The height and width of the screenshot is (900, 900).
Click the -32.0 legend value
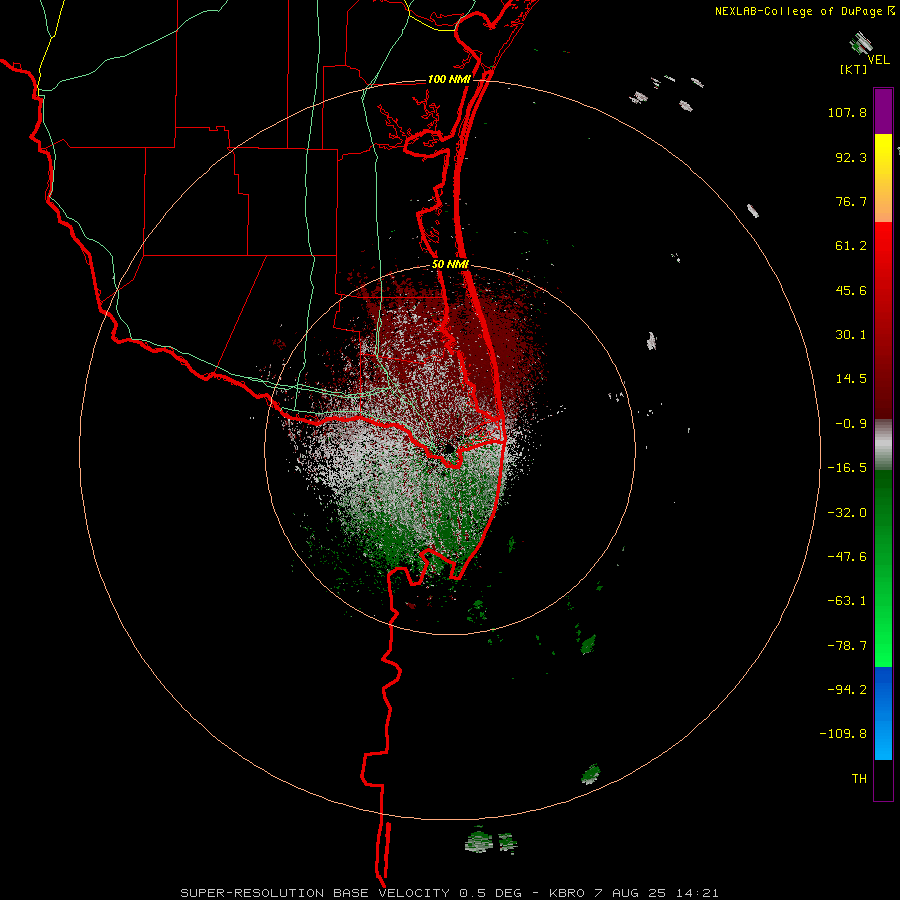click(847, 513)
